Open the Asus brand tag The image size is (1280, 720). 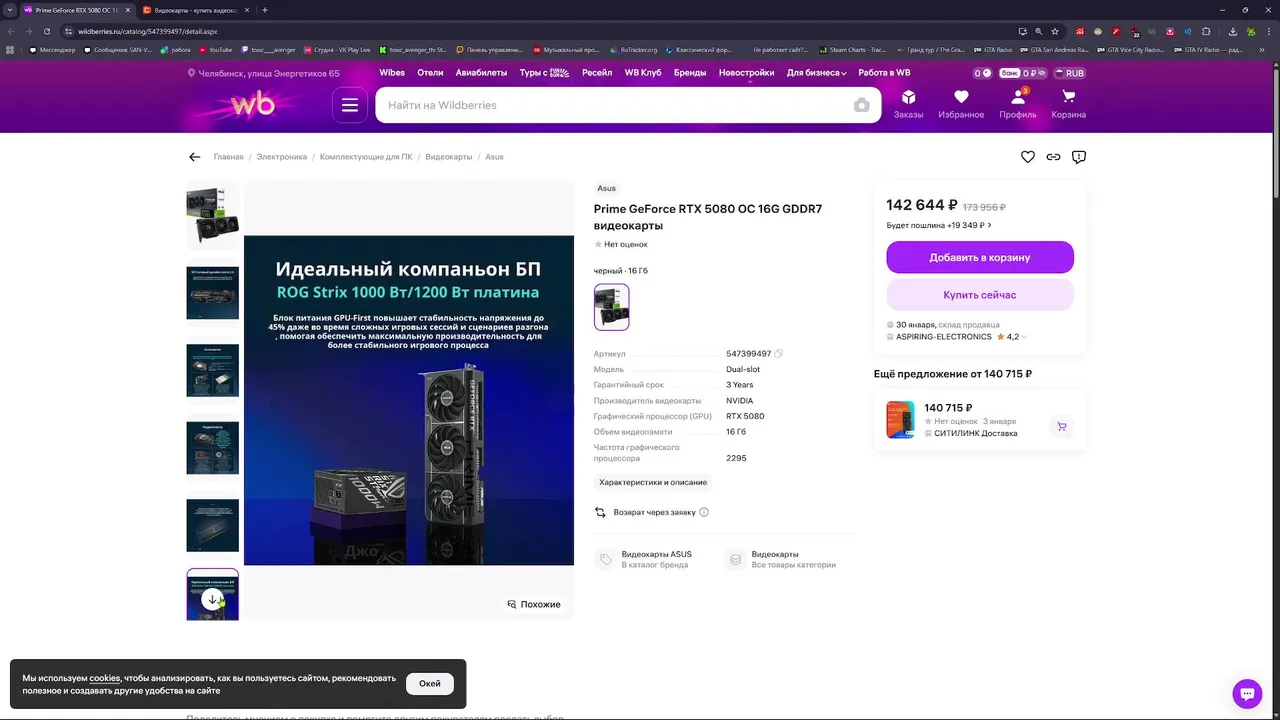click(607, 188)
